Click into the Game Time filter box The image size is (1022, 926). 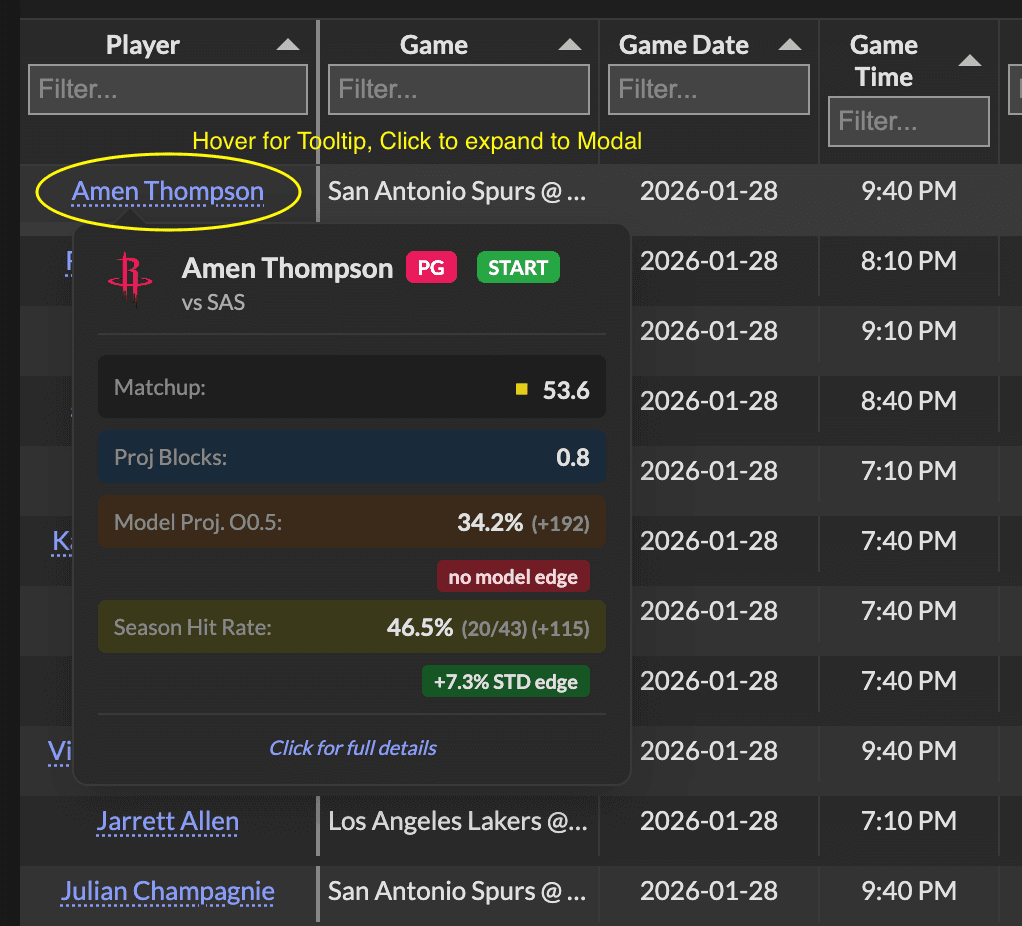coord(908,121)
